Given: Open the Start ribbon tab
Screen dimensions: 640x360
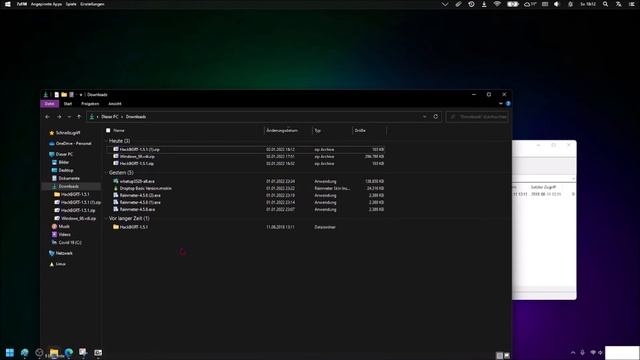Looking at the screenshot, I should pos(68,104).
